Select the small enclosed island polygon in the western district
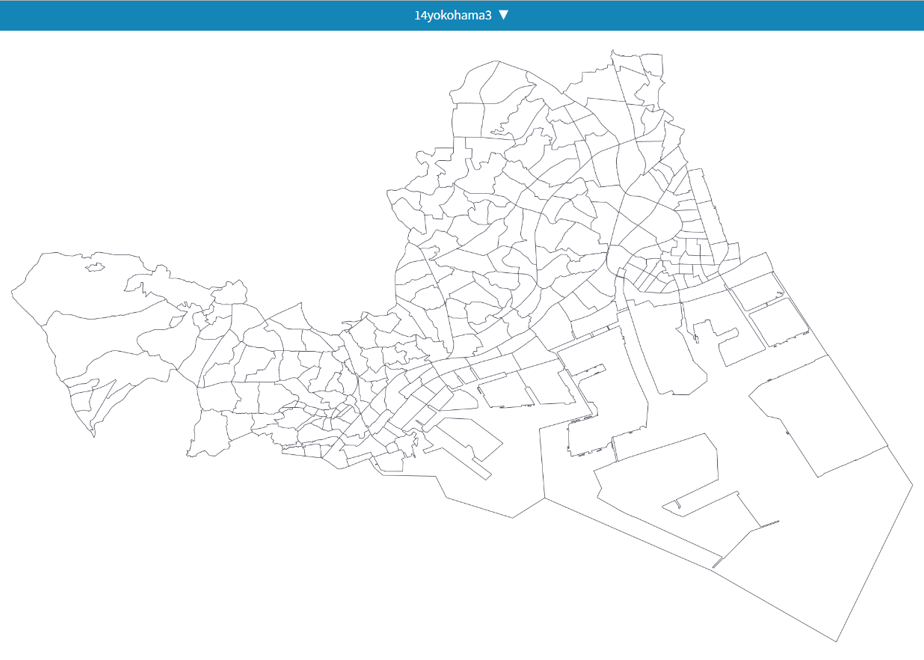924x660 pixels. [95, 268]
